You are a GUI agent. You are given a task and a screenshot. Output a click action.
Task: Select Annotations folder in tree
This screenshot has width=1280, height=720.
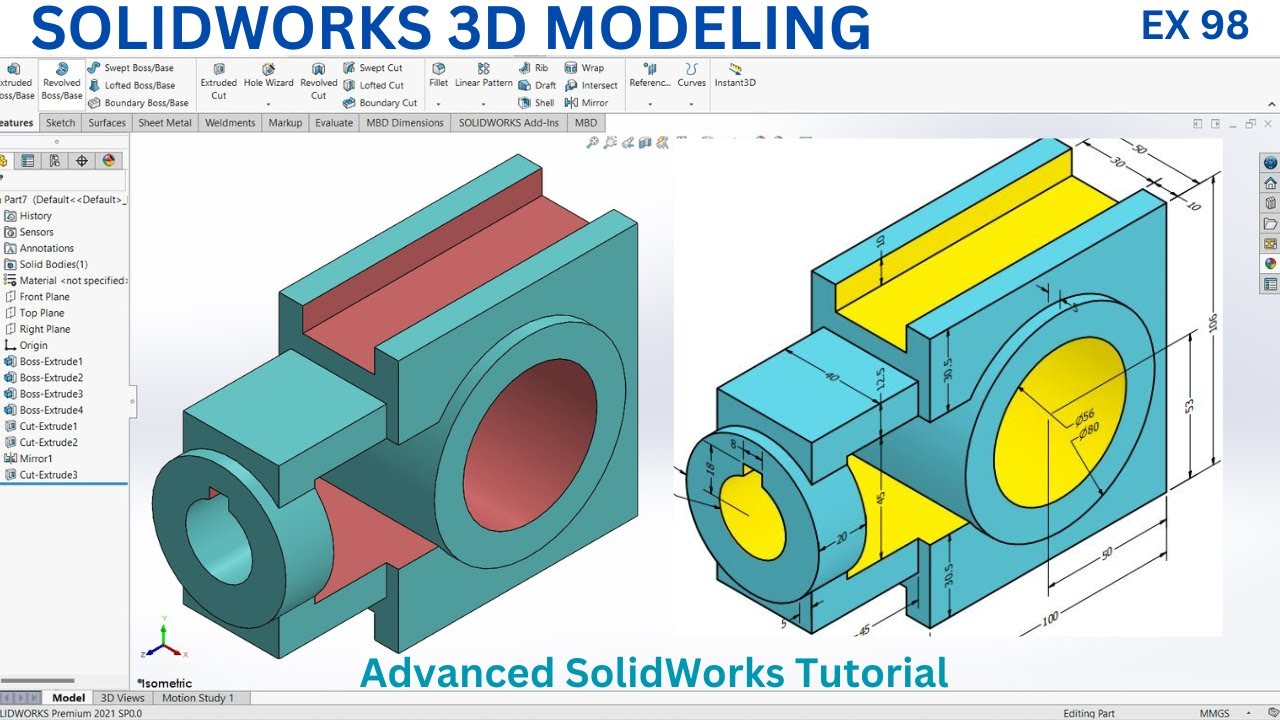tap(39, 248)
